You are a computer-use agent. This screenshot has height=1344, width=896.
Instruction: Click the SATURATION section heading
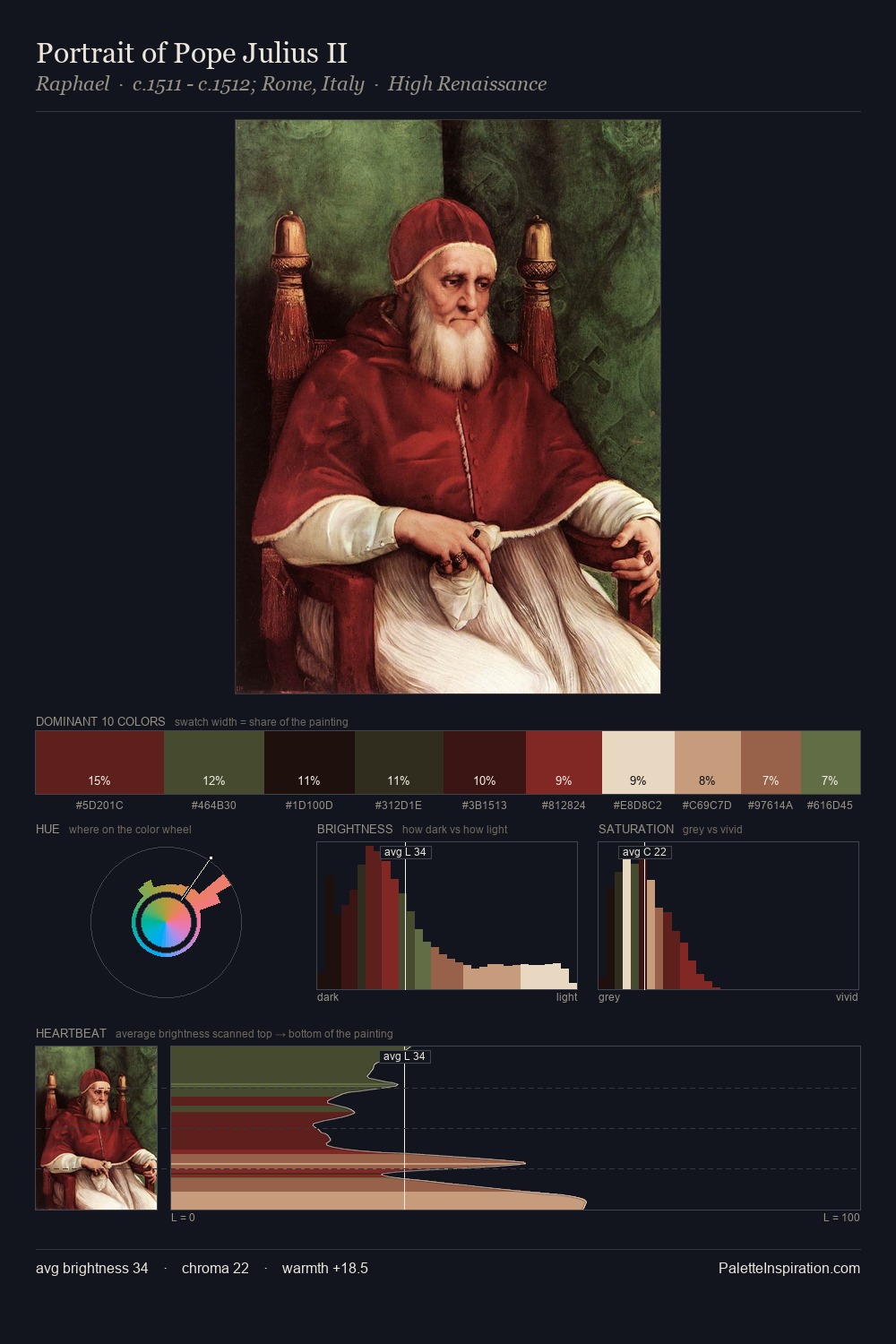tap(636, 829)
